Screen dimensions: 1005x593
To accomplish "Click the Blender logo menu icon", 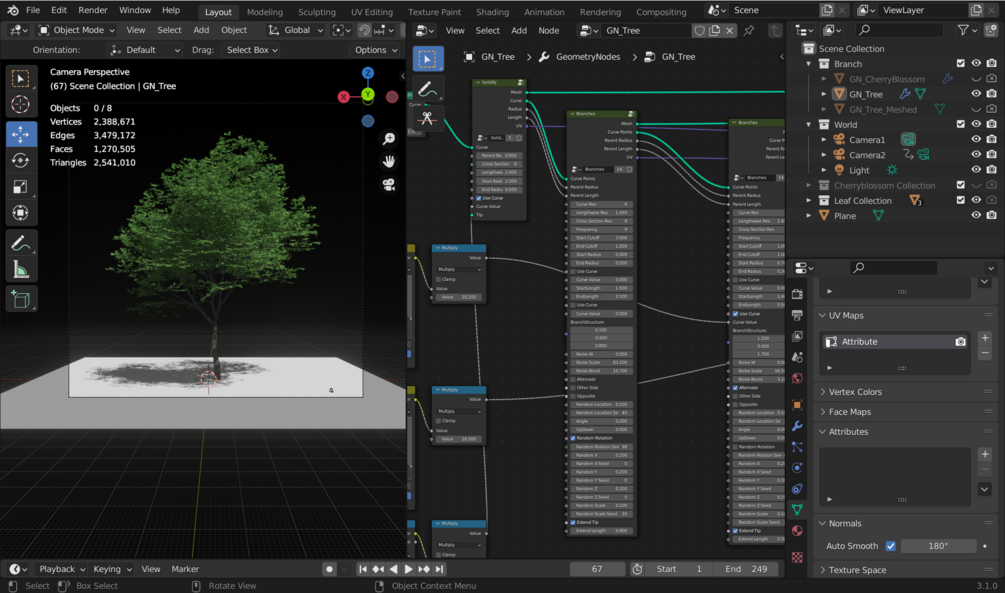I will point(12,10).
